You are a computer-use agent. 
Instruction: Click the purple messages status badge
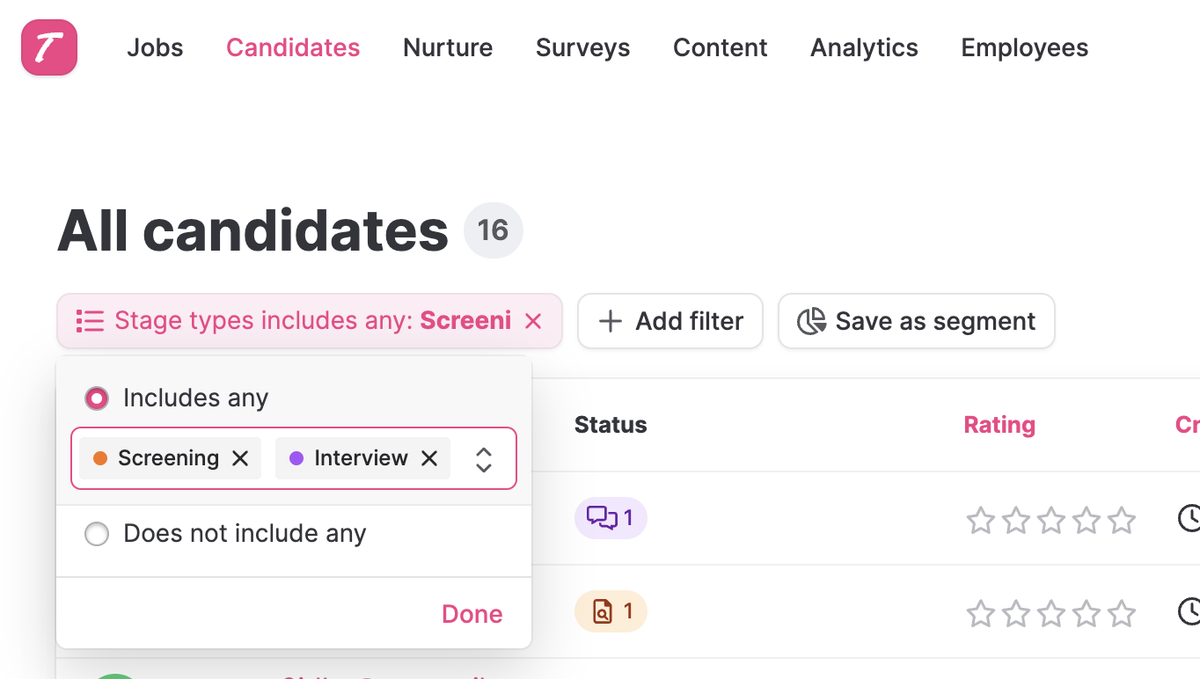point(610,518)
